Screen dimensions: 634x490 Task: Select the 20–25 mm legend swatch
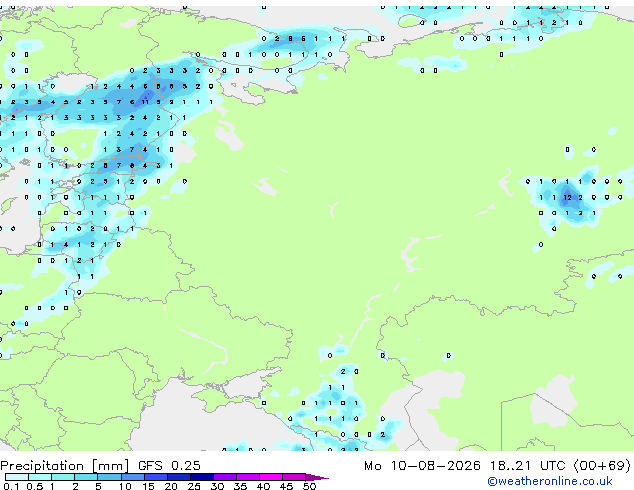[x=178, y=477]
